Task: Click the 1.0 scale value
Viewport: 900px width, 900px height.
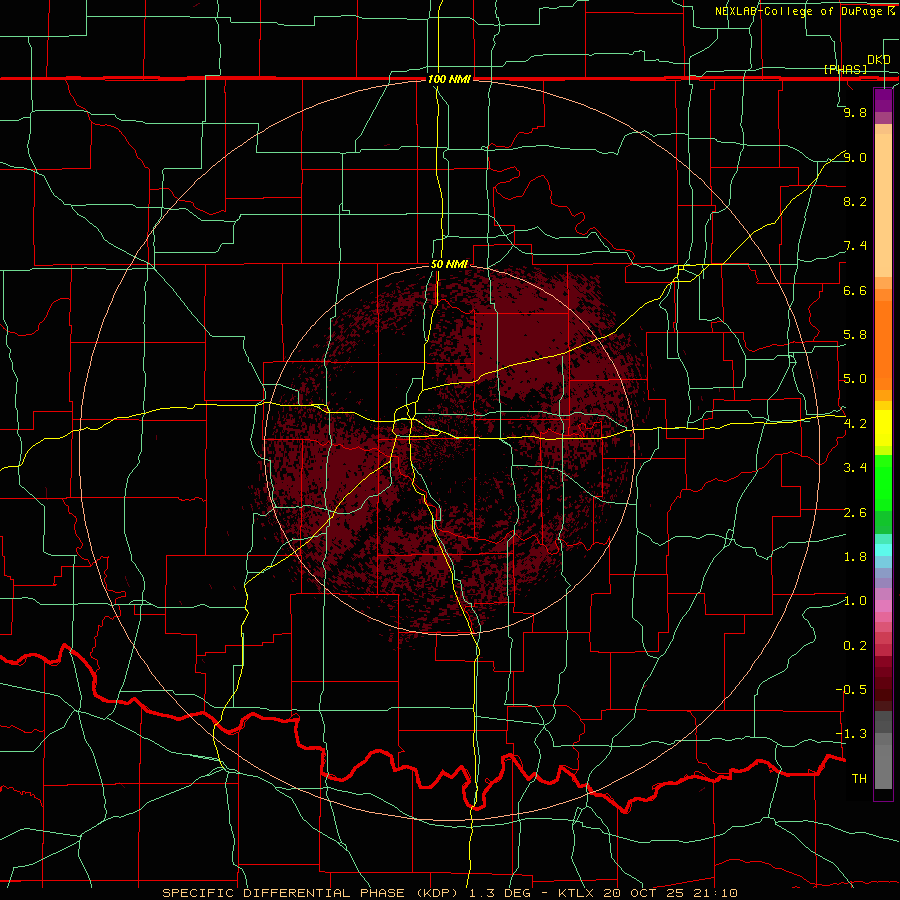Action: (855, 601)
